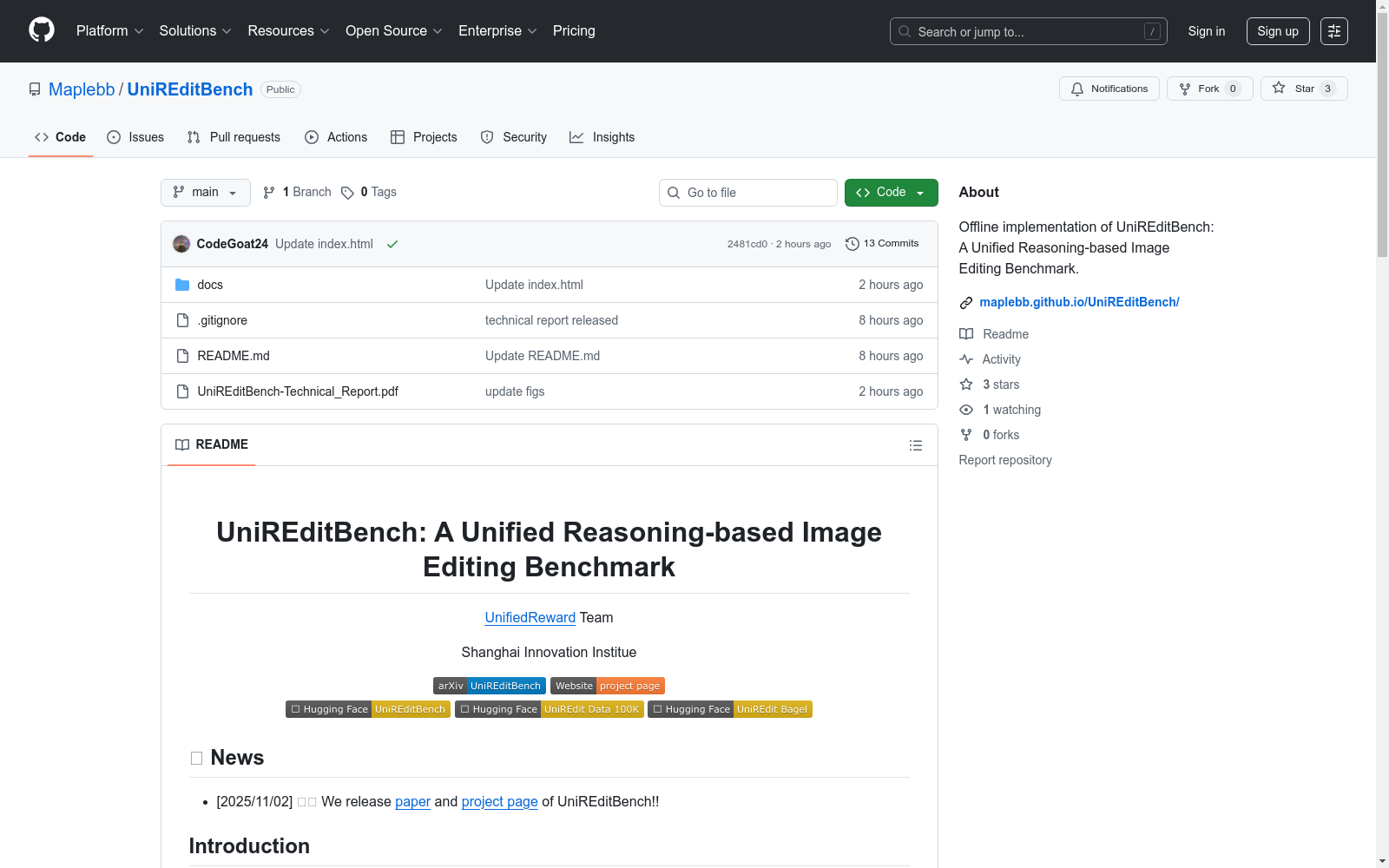View the 13 Commits history icon
The image size is (1389, 868).
pyautogui.click(x=852, y=243)
